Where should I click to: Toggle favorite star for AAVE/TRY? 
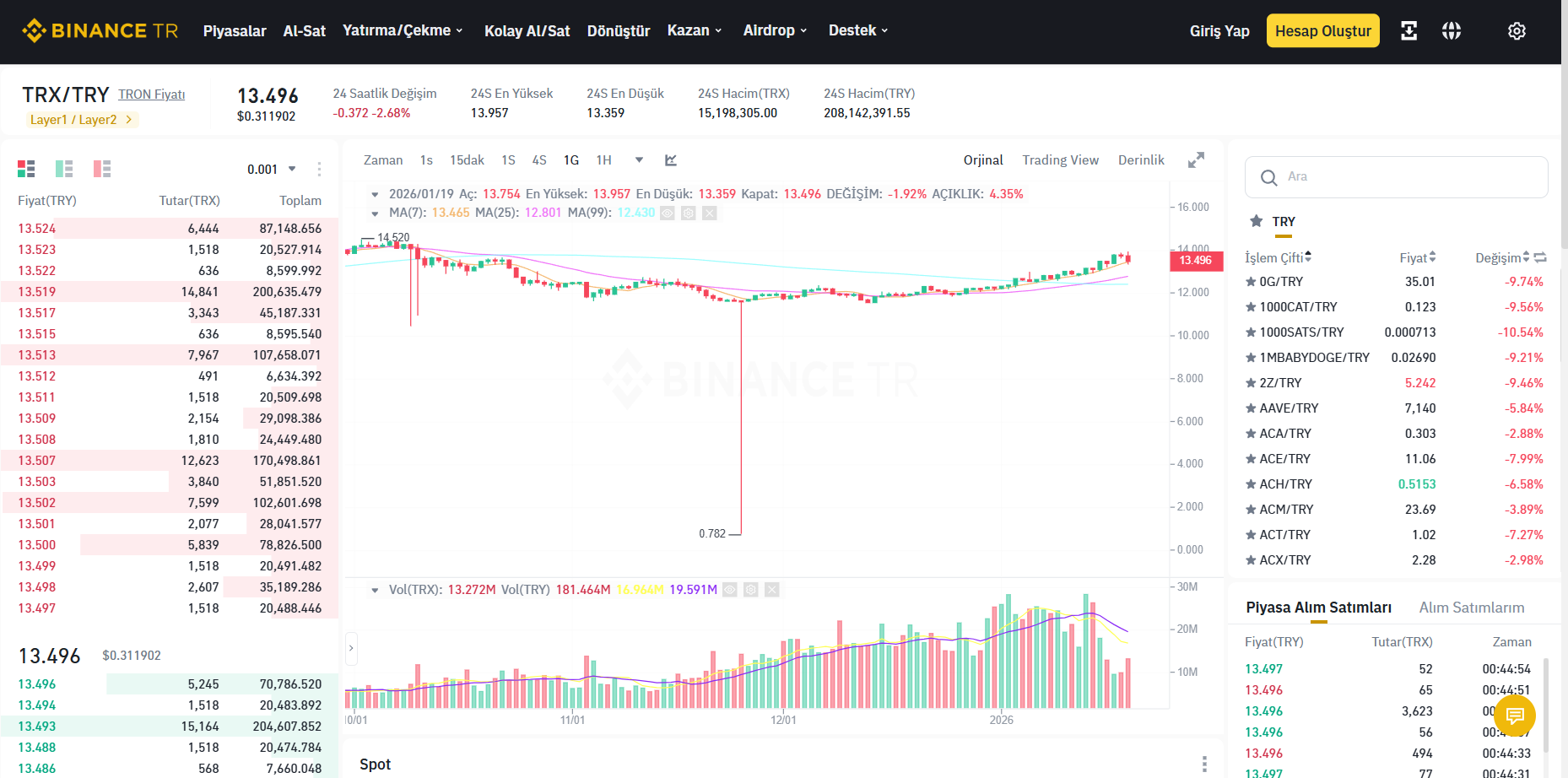(x=1251, y=408)
